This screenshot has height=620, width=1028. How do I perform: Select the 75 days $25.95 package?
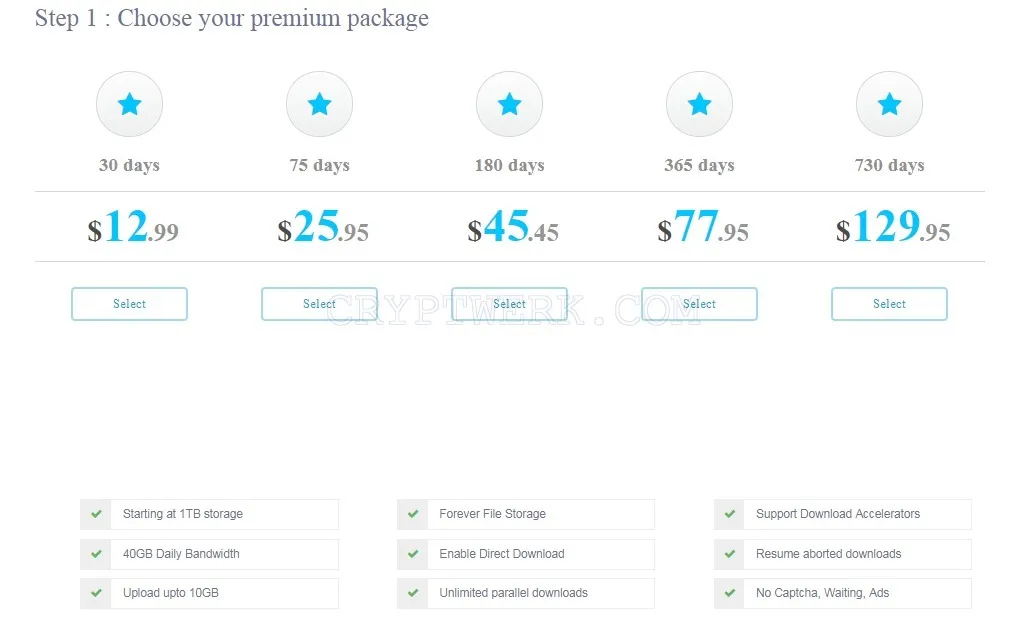(x=319, y=304)
